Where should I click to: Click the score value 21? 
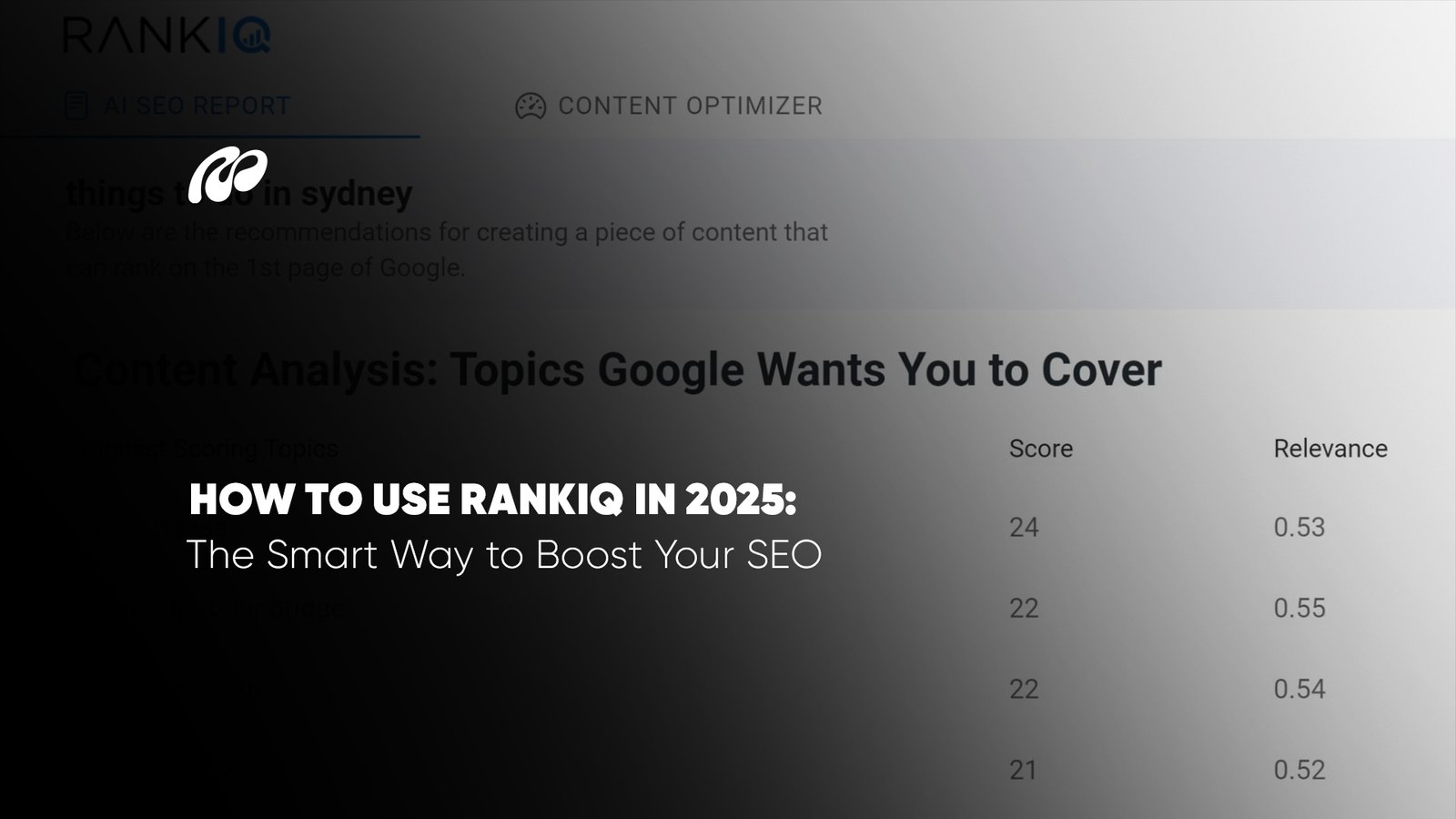pyautogui.click(x=1023, y=770)
